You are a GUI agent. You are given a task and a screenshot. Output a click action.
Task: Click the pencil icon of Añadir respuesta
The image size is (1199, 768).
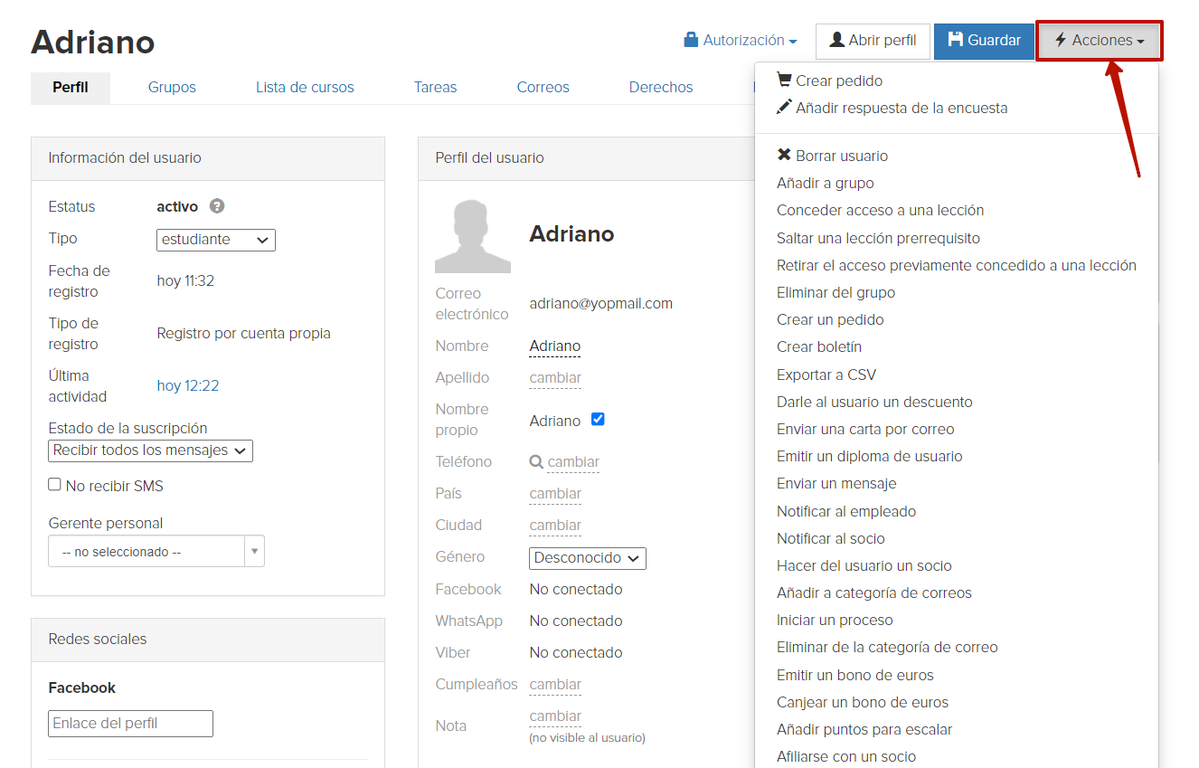point(784,107)
